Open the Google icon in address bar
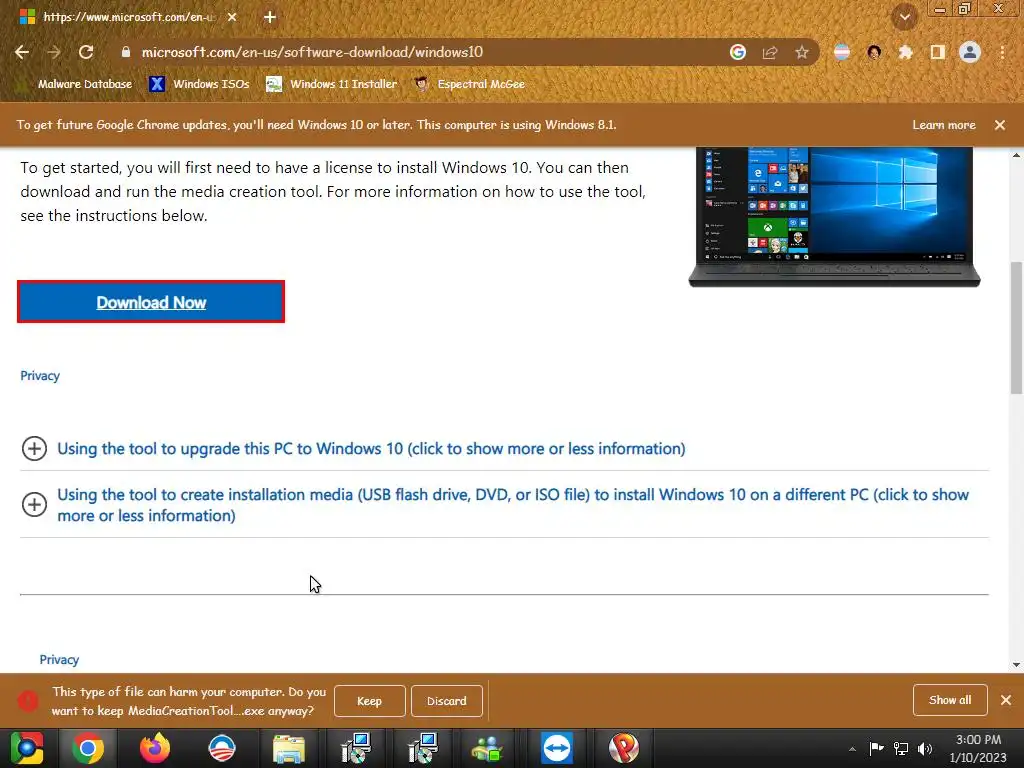Image resolution: width=1024 pixels, height=768 pixels. [738, 52]
